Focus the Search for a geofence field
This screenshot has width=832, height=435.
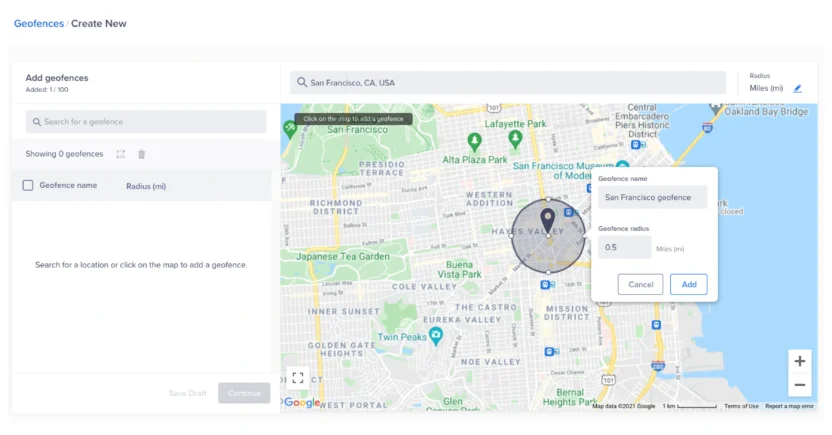(146, 121)
